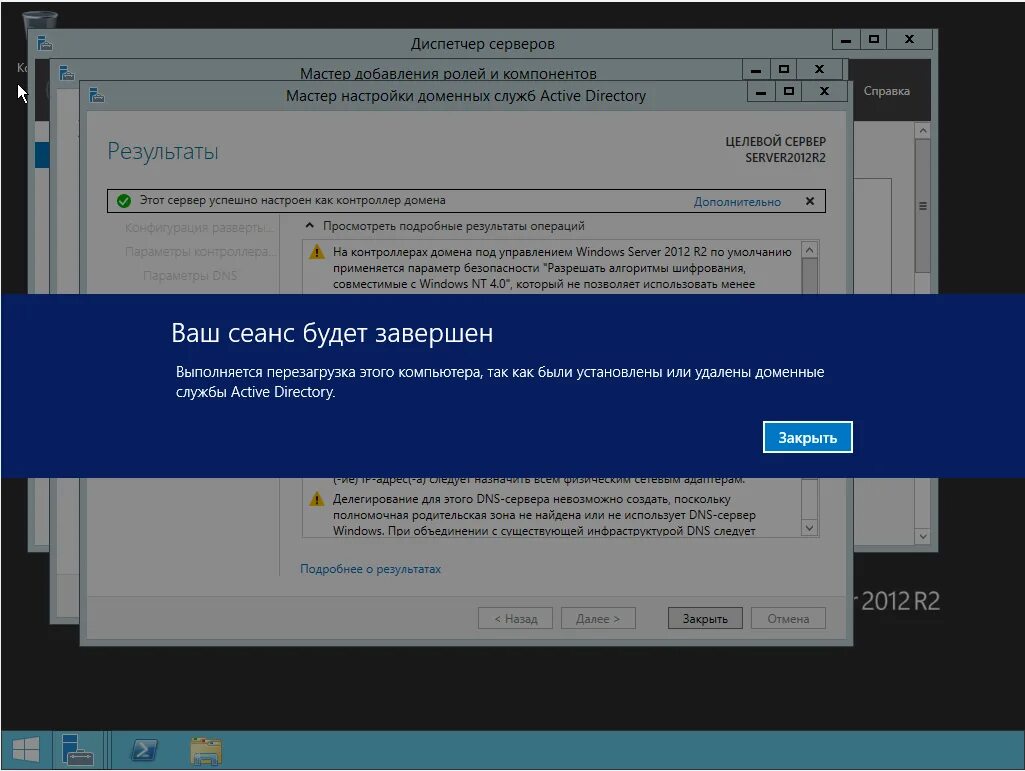Collapse Просмотреть подробные результаты операций section

(310, 226)
